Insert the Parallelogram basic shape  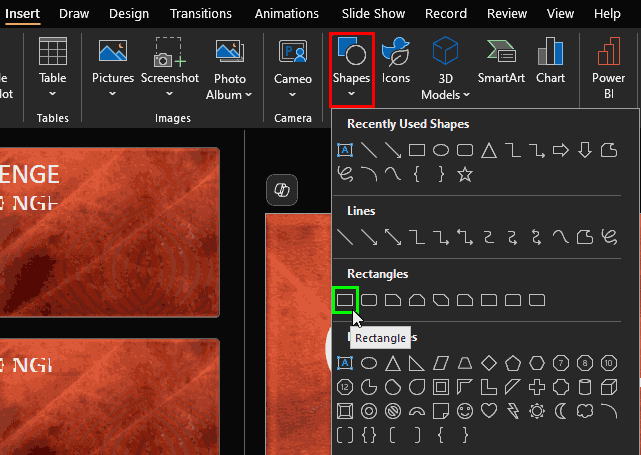[441, 363]
